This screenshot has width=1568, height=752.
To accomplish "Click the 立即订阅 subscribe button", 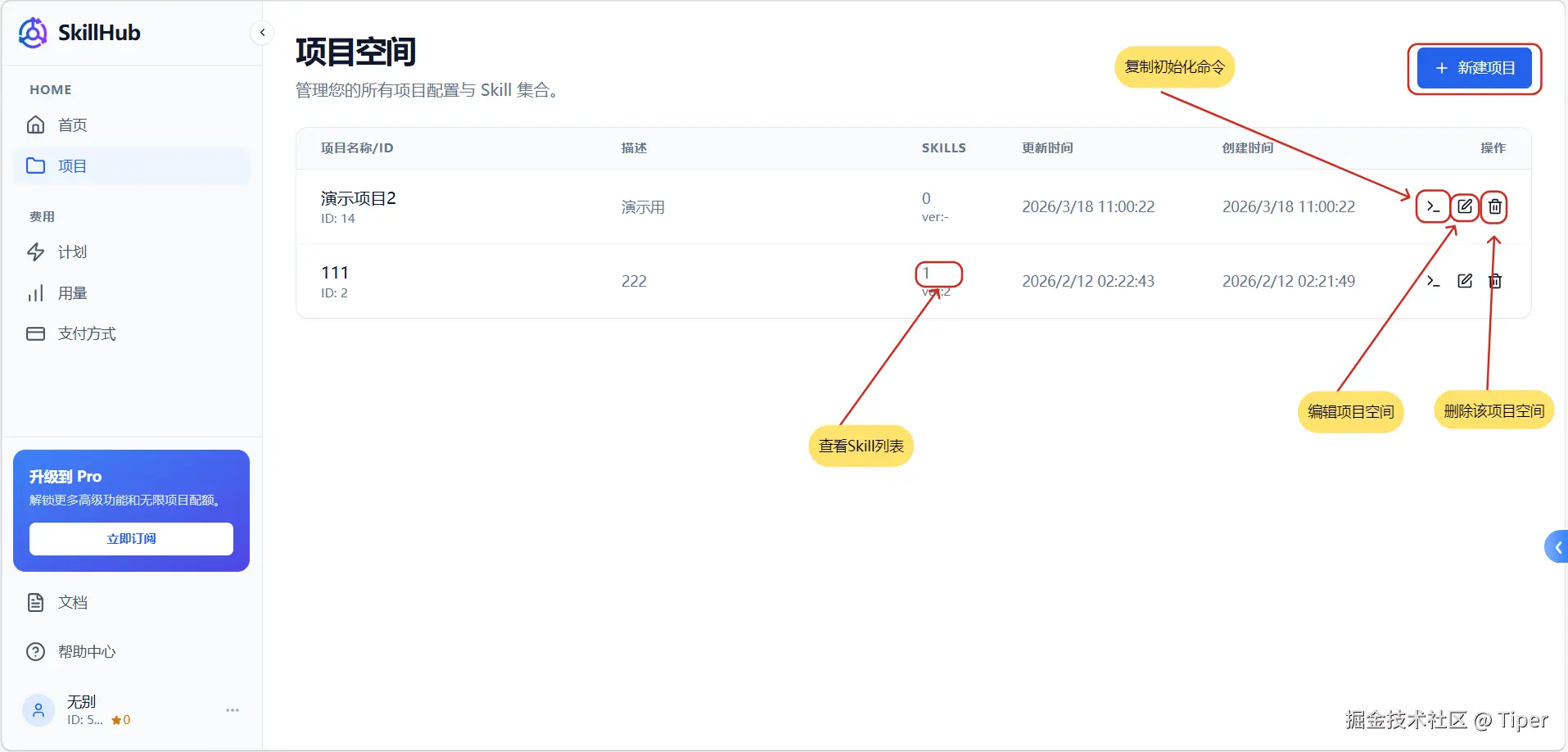I will pos(131,538).
